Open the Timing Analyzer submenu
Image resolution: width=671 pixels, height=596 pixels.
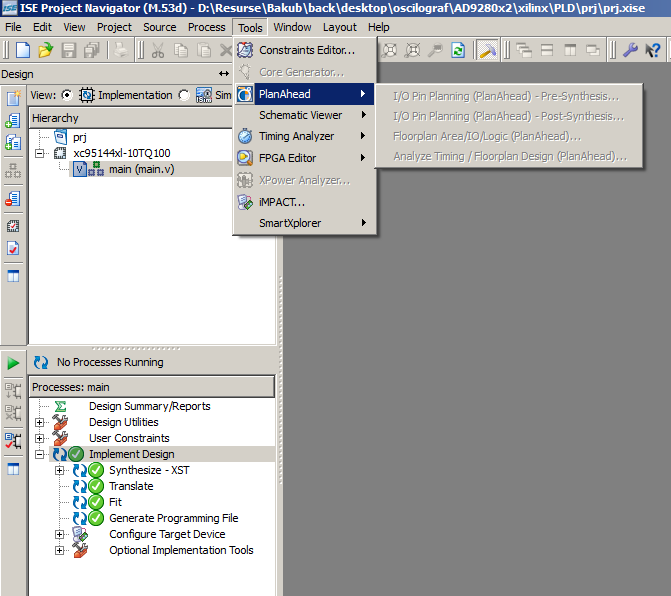click(297, 136)
